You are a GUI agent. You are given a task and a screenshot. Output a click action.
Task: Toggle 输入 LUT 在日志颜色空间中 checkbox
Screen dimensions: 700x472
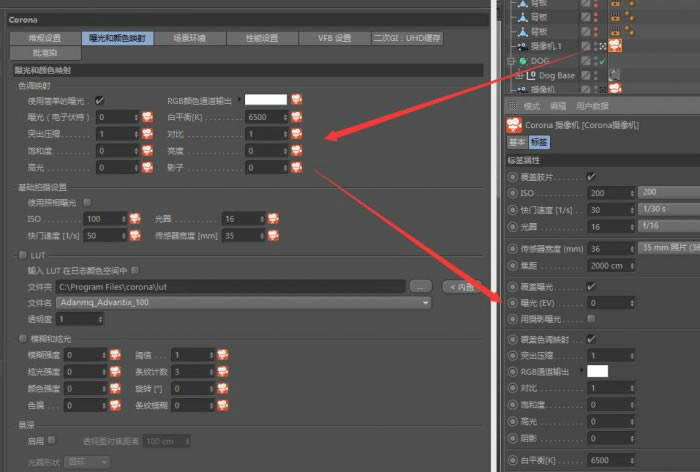point(135,270)
